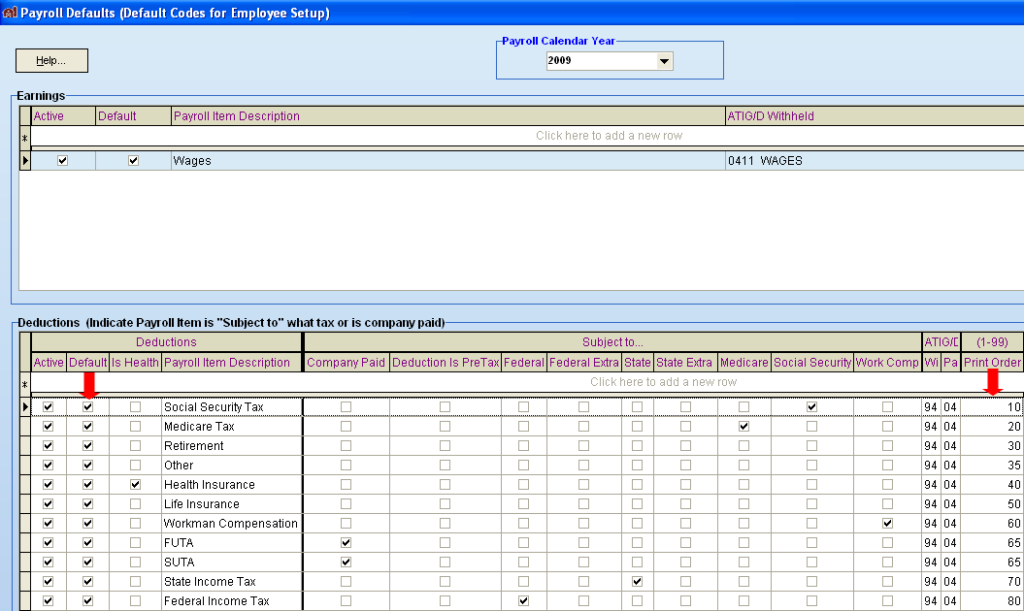Toggle Active checkbox for Wages earning

pyautogui.click(x=62, y=160)
